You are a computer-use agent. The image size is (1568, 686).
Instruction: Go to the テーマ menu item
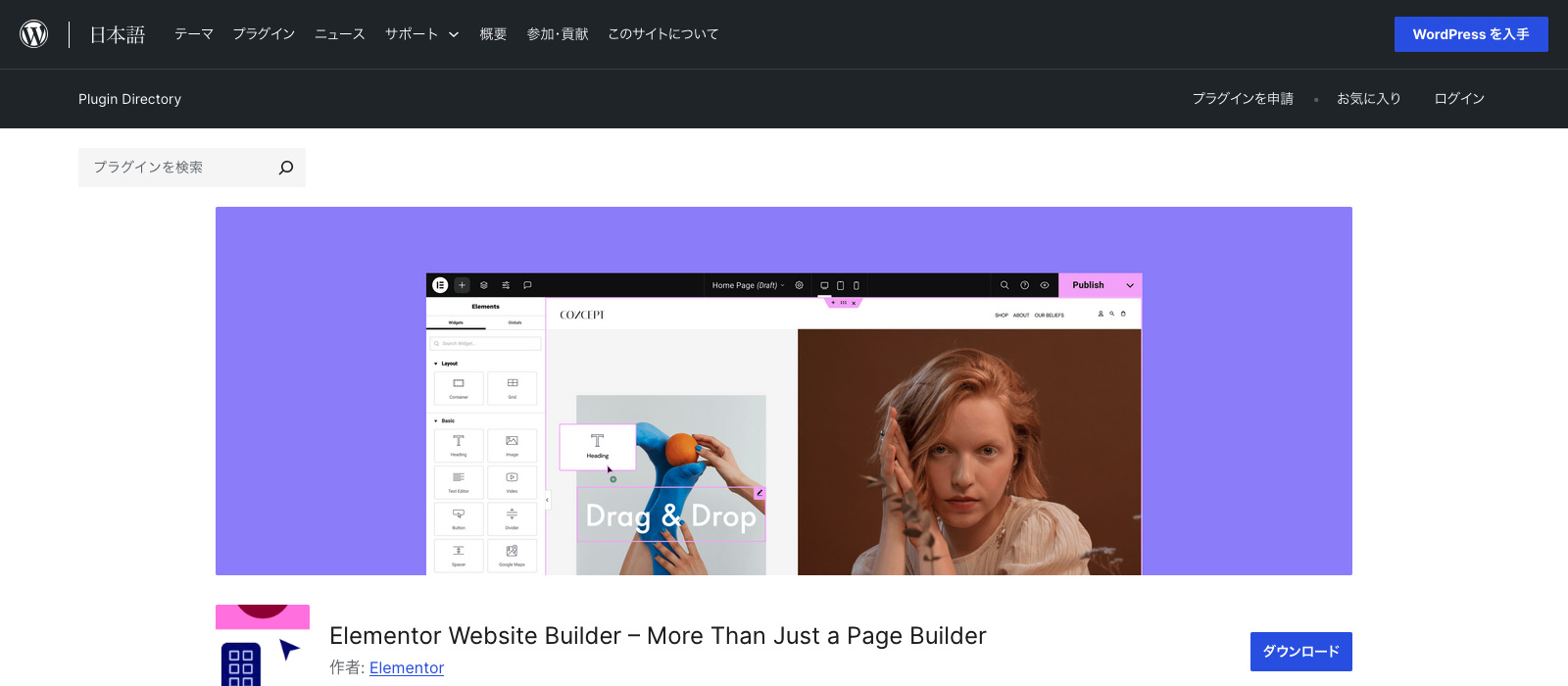click(194, 34)
